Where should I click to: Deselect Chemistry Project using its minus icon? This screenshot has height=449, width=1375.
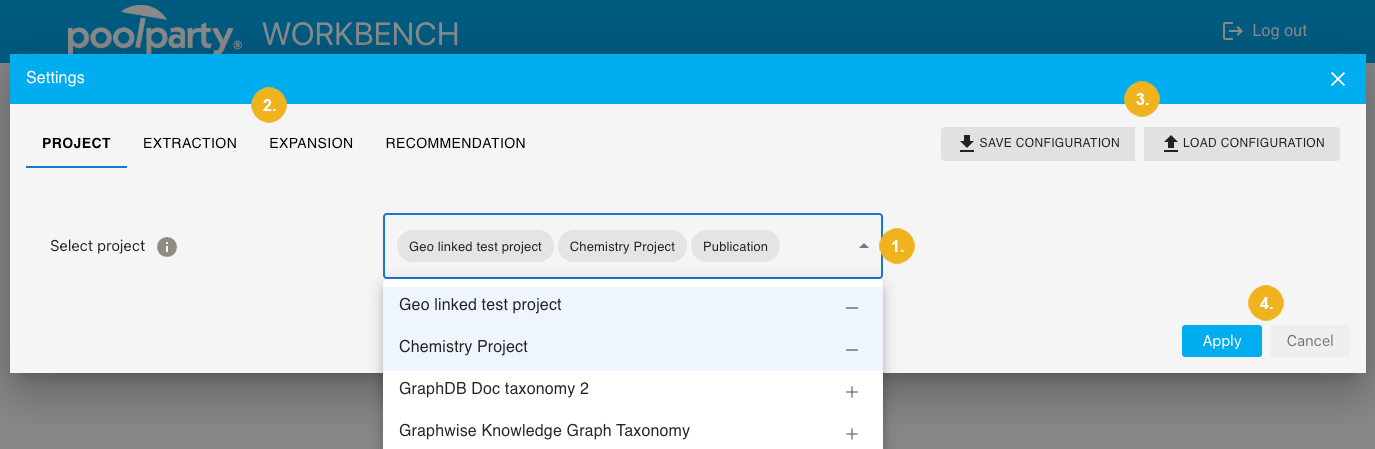[851, 349]
